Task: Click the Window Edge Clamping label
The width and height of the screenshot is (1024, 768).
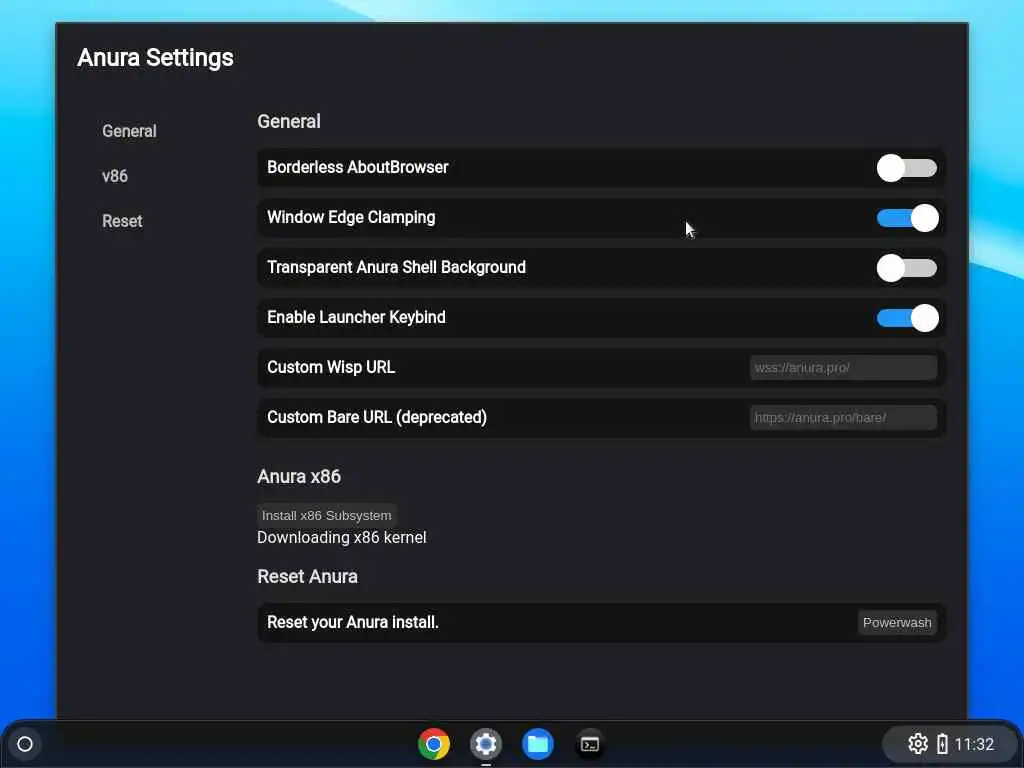Action: click(x=351, y=217)
